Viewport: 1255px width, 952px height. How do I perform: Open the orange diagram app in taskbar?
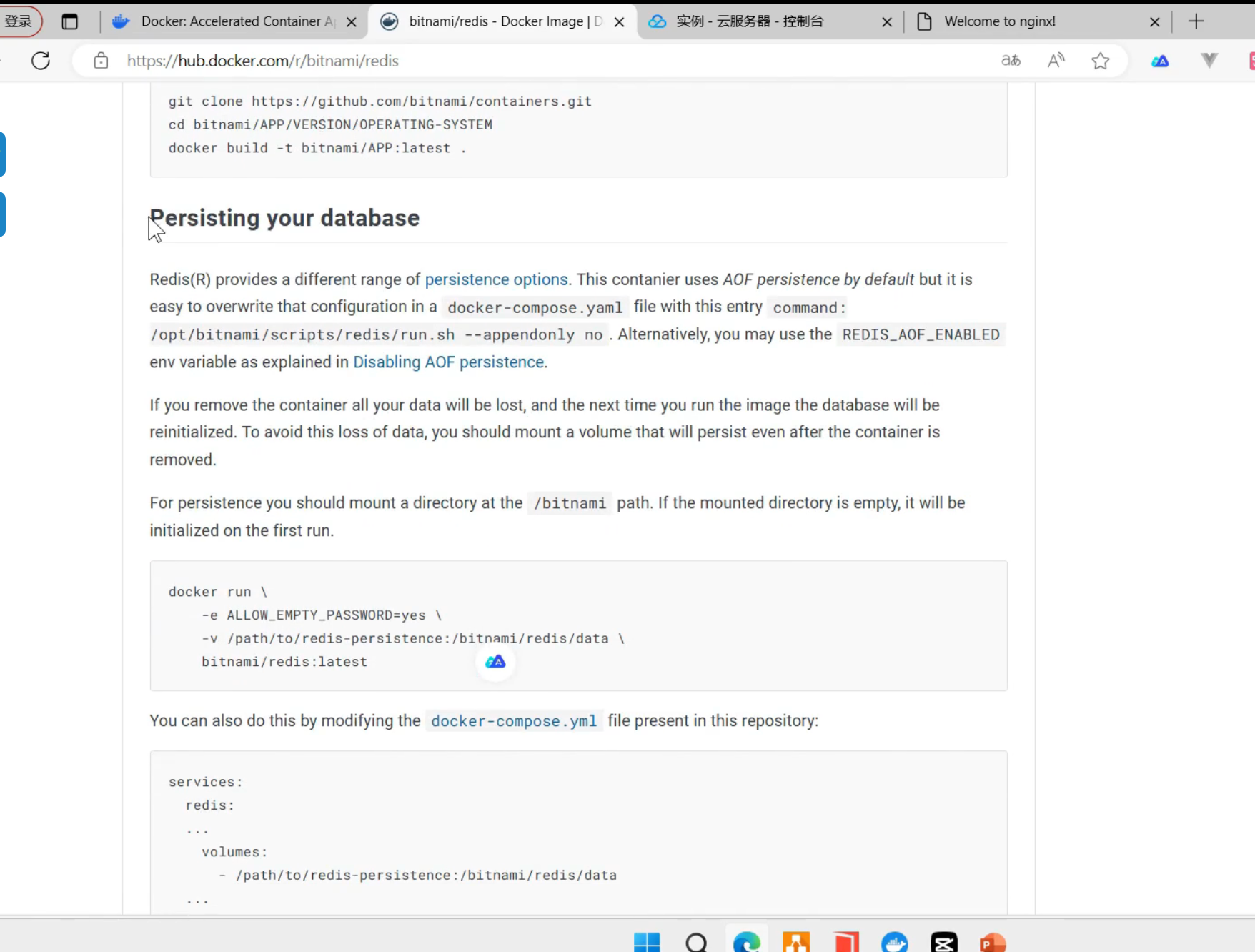[796, 942]
